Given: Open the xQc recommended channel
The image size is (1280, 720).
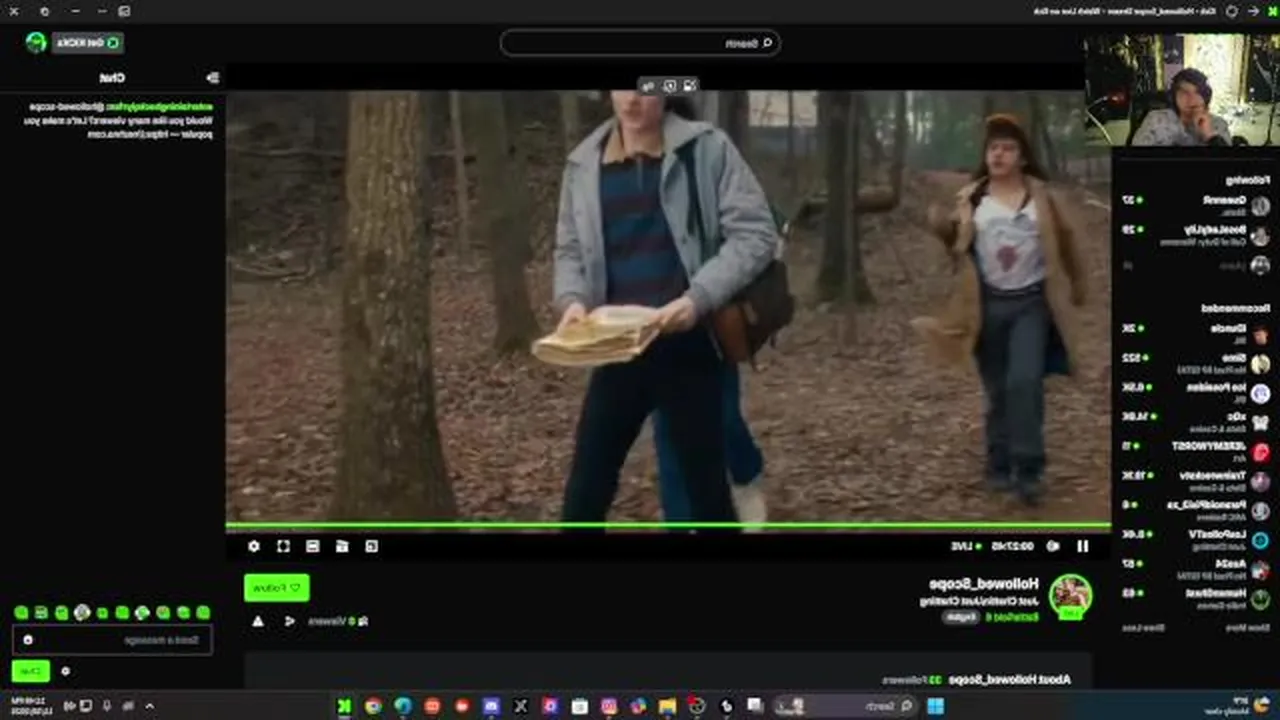Looking at the screenshot, I should pyautogui.click(x=1195, y=422).
